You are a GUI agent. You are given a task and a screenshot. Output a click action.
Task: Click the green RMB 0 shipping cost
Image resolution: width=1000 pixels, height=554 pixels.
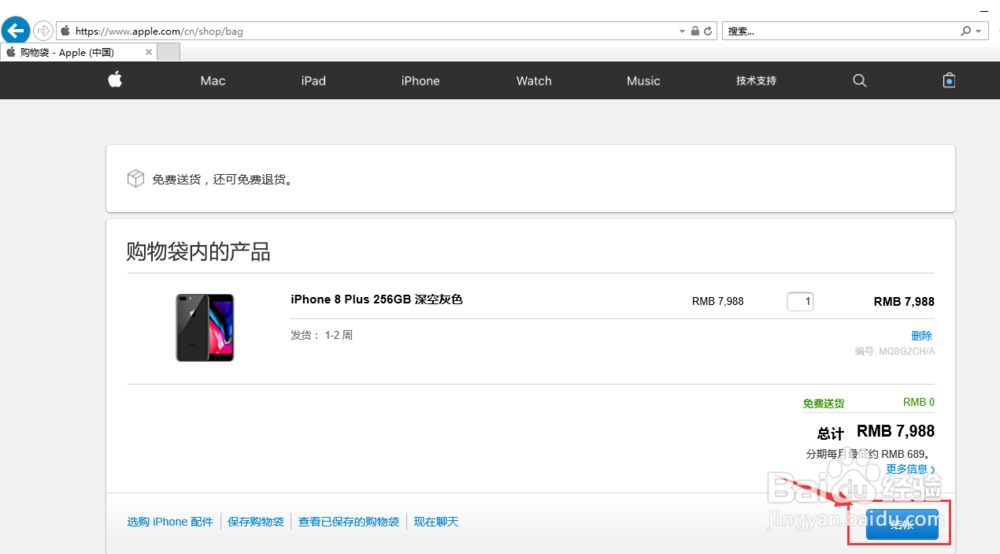tap(918, 402)
